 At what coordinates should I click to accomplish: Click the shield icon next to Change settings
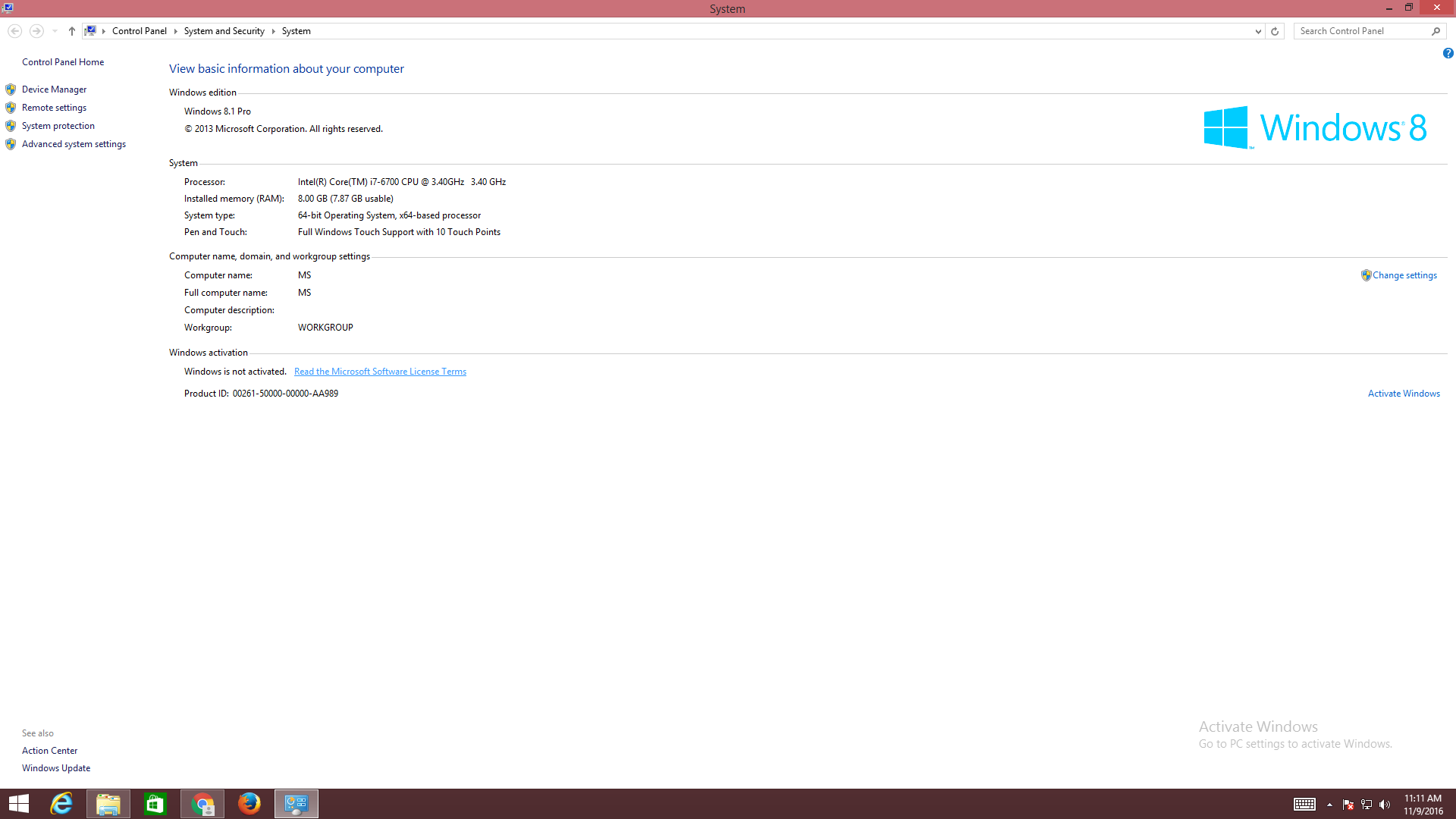pyautogui.click(x=1366, y=275)
